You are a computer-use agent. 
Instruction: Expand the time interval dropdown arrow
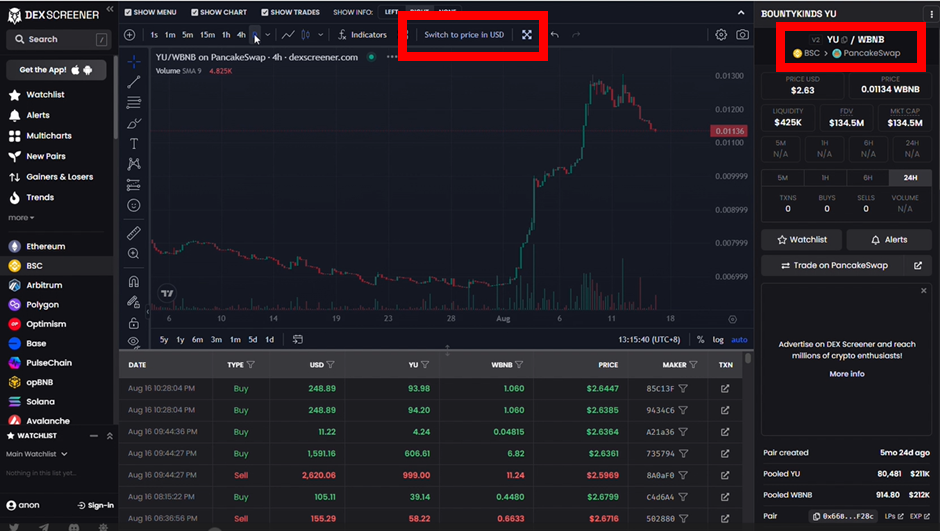[267, 35]
